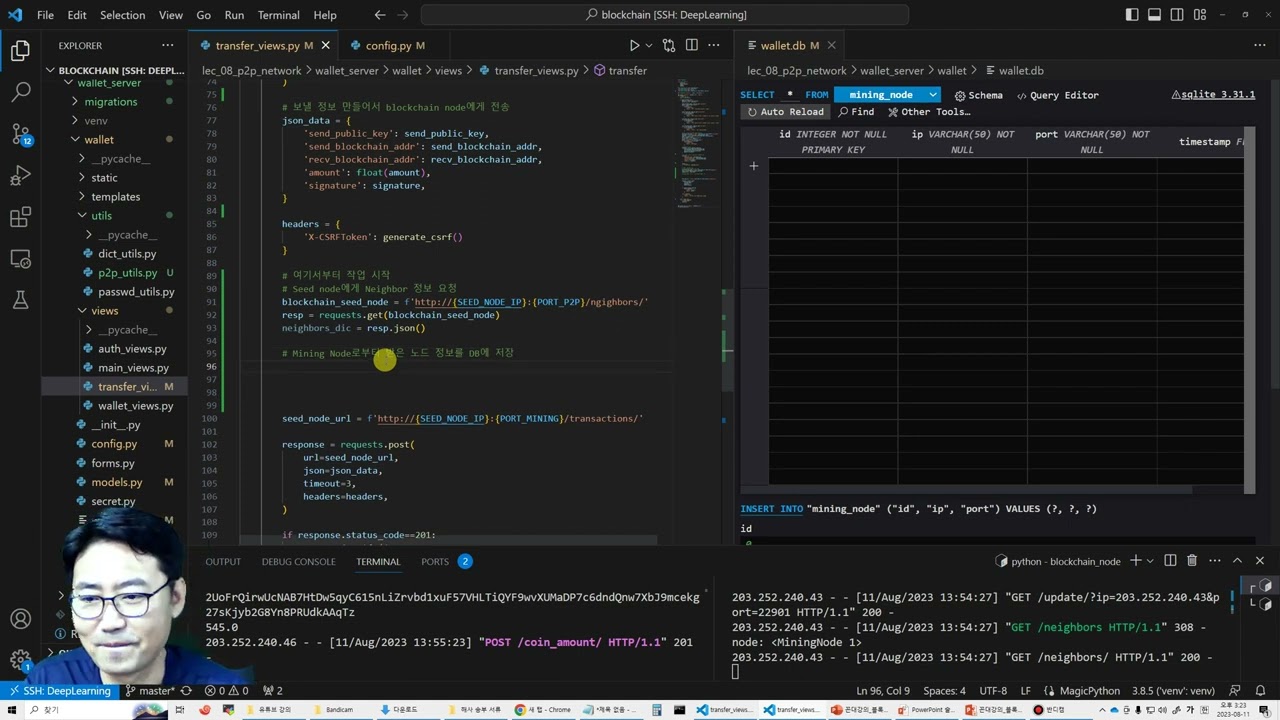The width and height of the screenshot is (1280, 720).
Task: Collapse the BLOCKCHAIN workspace root
Action: click(x=114, y=71)
